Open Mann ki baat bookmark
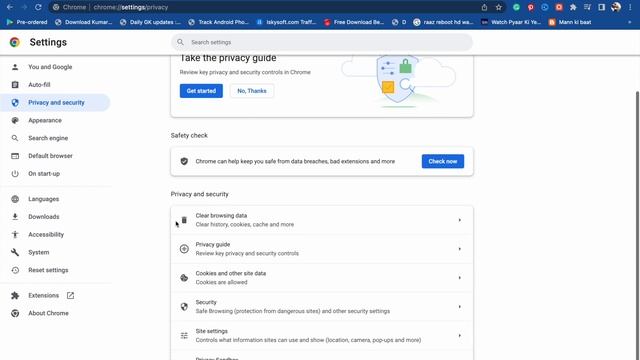The height and width of the screenshot is (360, 640). [x=570, y=22]
